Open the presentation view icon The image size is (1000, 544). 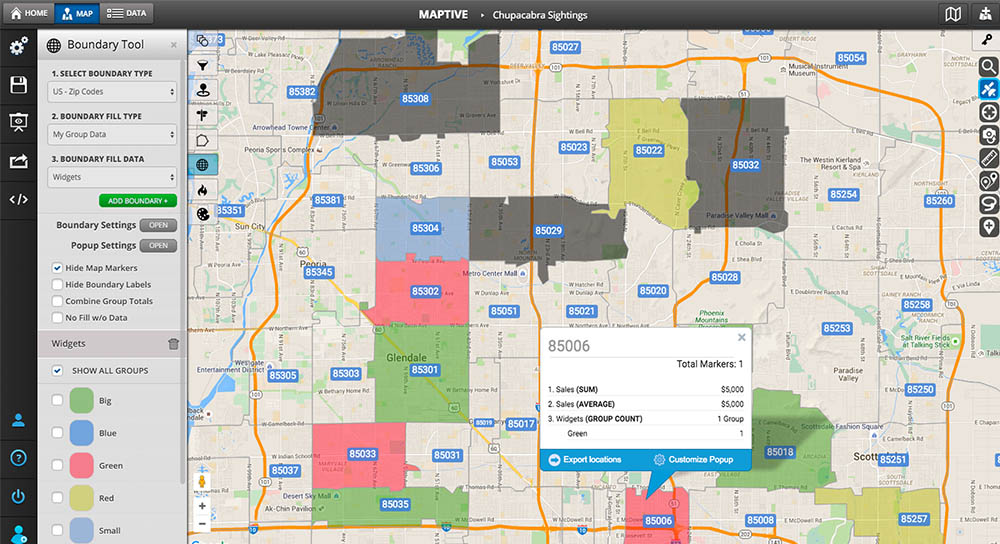tap(18, 122)
